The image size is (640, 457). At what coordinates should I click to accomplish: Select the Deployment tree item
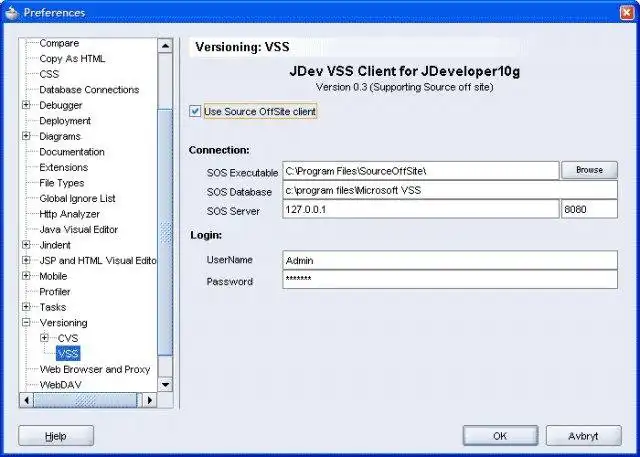(x=65, y=121)
